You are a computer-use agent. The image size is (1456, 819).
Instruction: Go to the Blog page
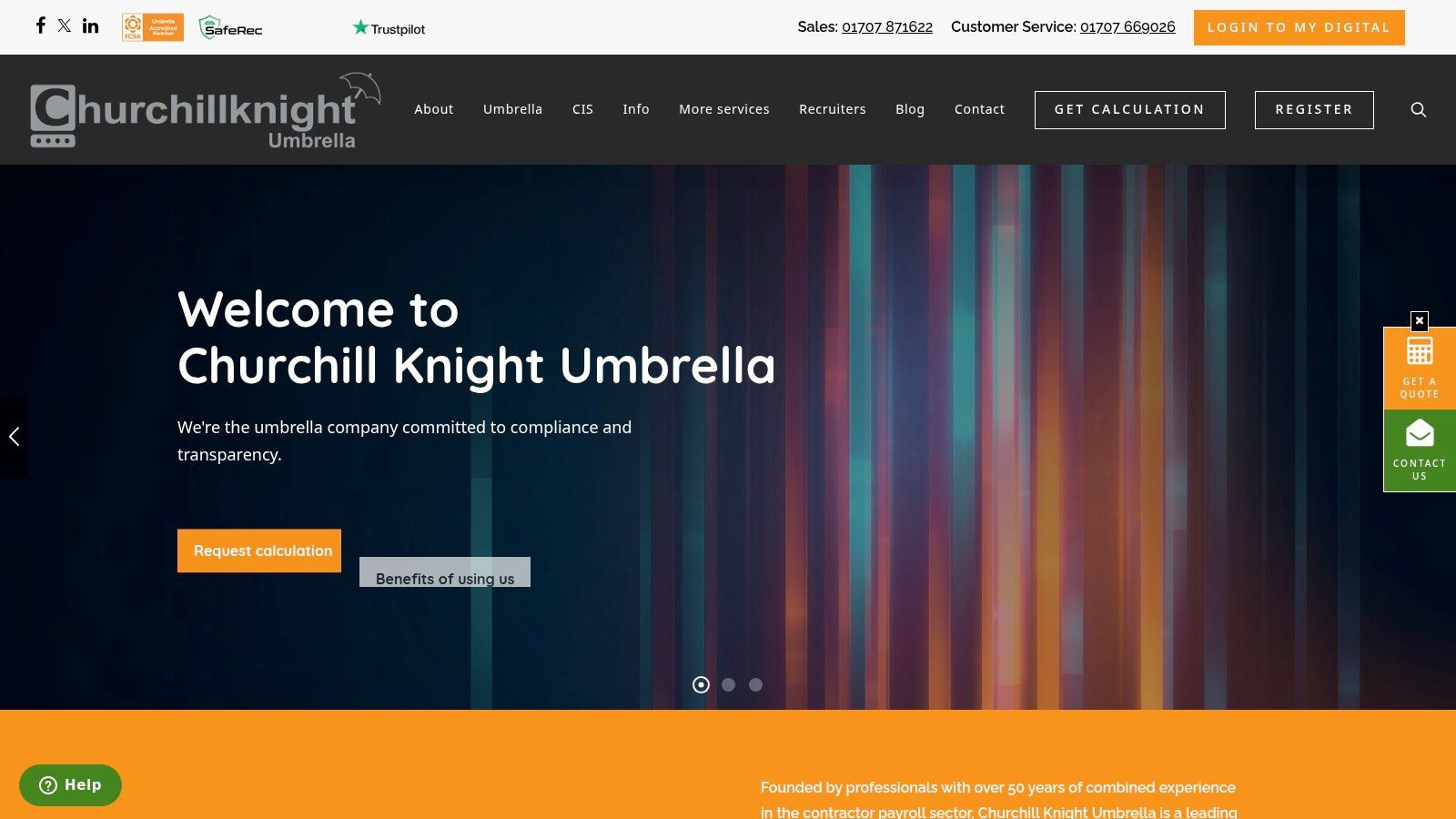(x=910, y=109)
